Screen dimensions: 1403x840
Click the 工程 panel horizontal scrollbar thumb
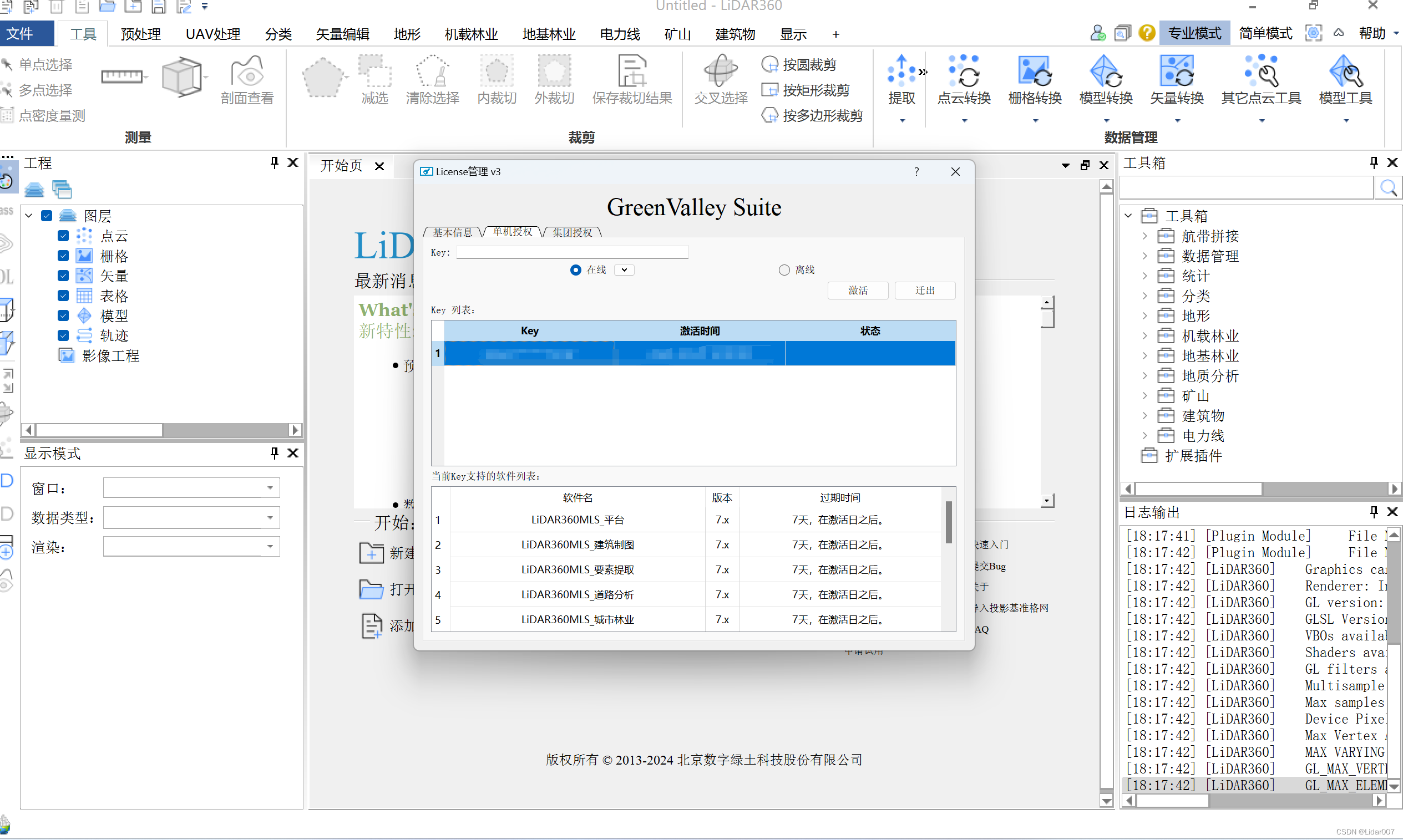click(x=99, y=430)
